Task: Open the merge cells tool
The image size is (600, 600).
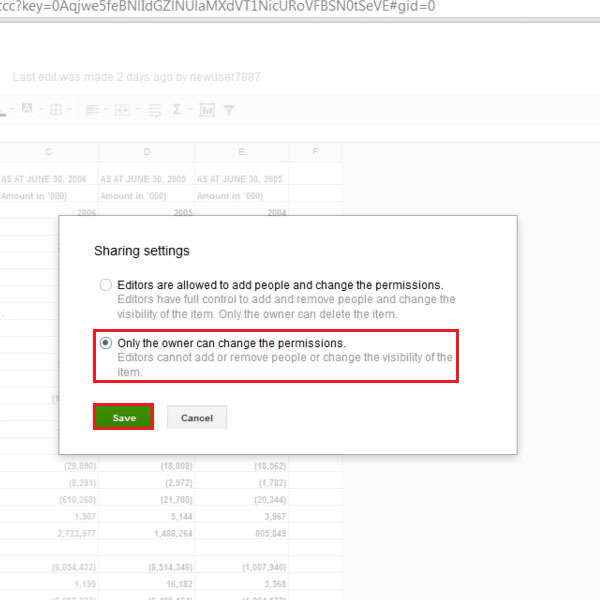Action: pyautogui.click(x=122, y=110)
